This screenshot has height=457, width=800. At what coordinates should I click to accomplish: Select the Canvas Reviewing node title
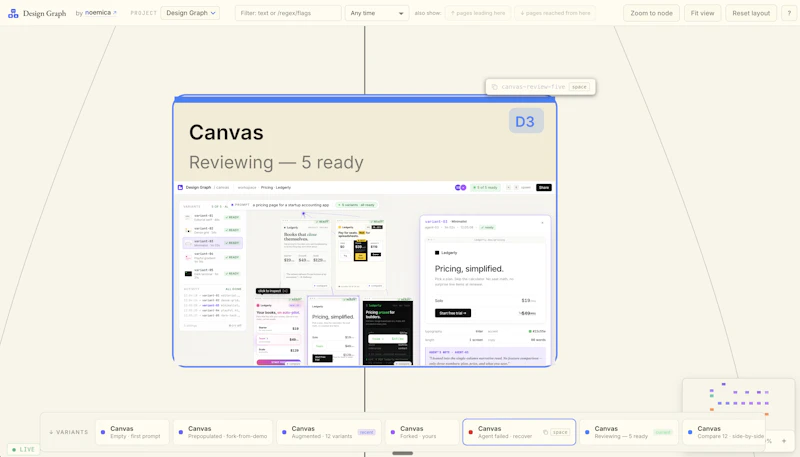point(226,133)
